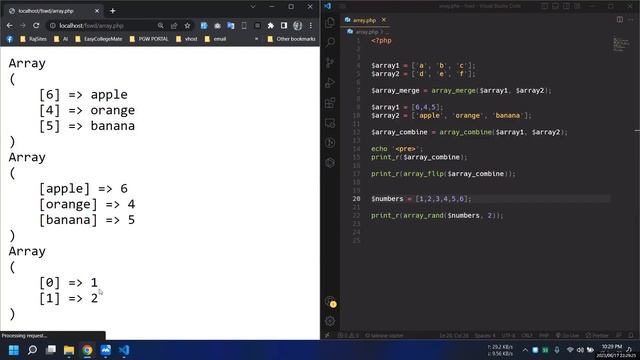Viewport: 640px width, 360px height.
Task: Click UTF-8 encoding in status bar
Action: pyautogui.click(x=508, y=336)
